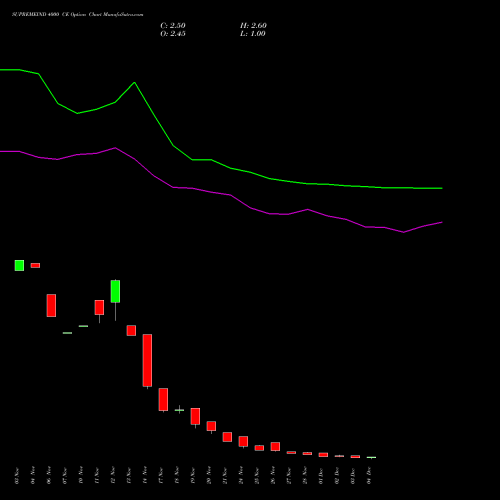Click the red candle for 17 Nov

pos(163,399)
